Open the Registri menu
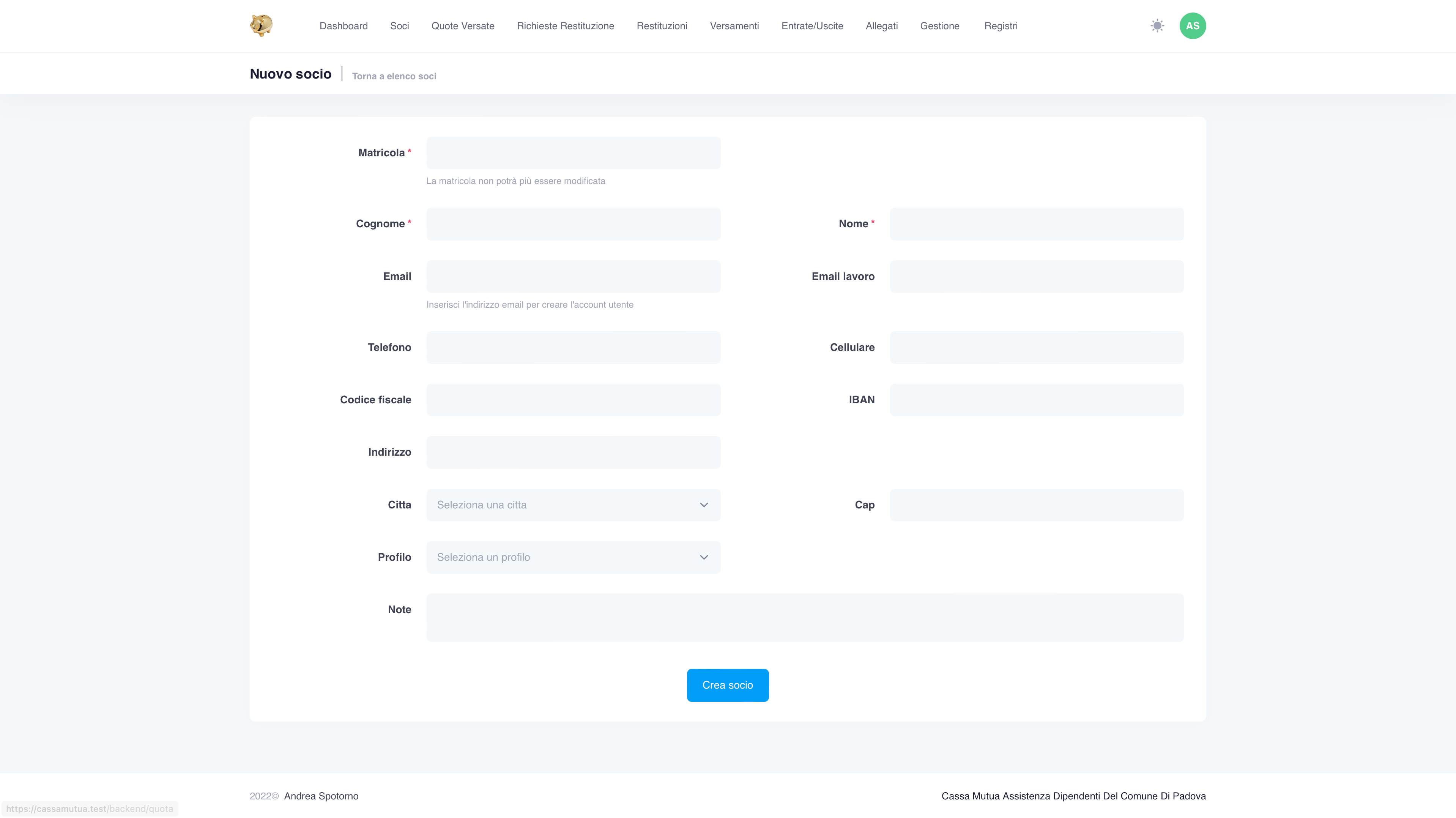1456x818 pixels. click(1001, 26)
